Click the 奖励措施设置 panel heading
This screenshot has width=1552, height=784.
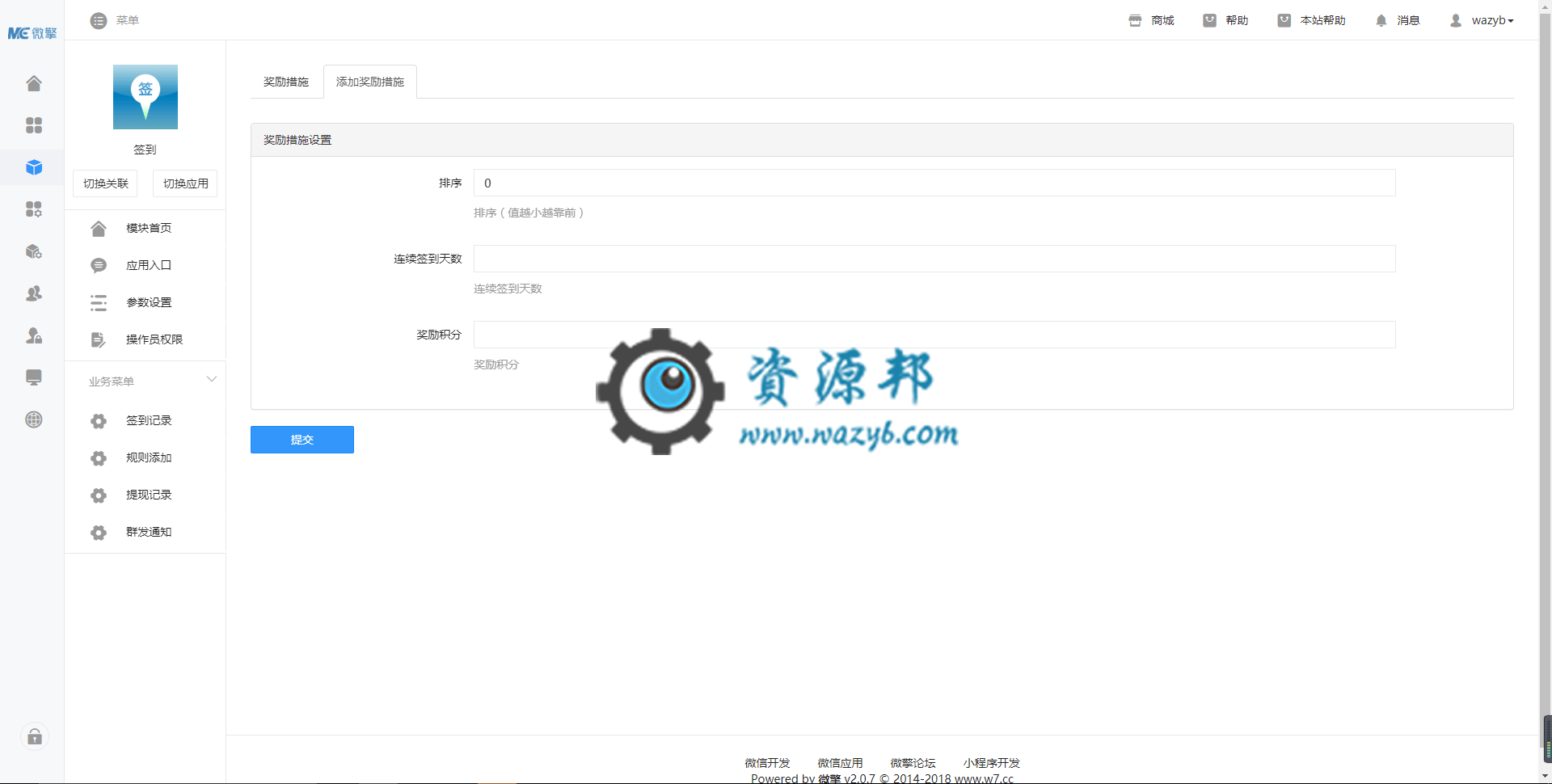pos(297,140)
